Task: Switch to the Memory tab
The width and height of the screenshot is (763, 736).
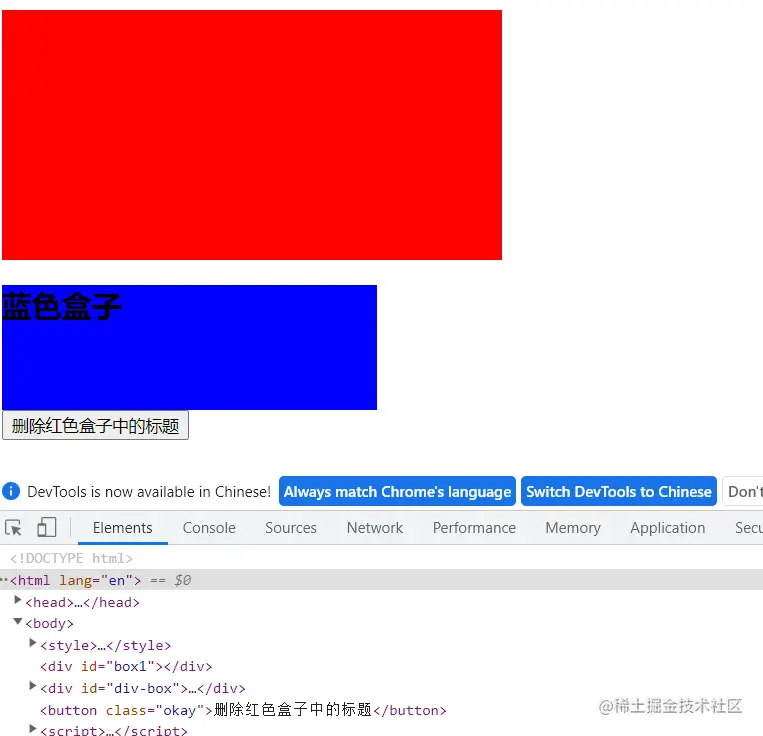Action: 573,528
